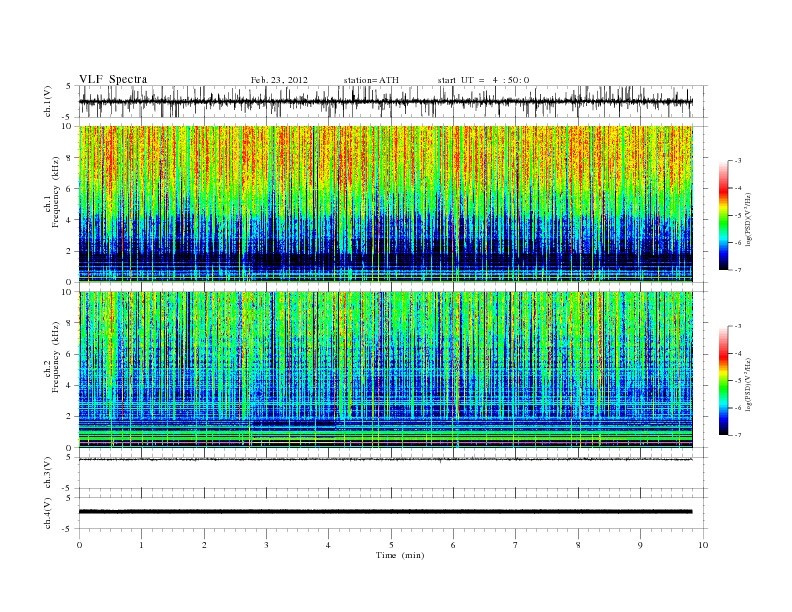Click the 'Feb. 23, 2012' date label
Image resolution: width=792 pixels, height=612 pixels.
point(279,80)
